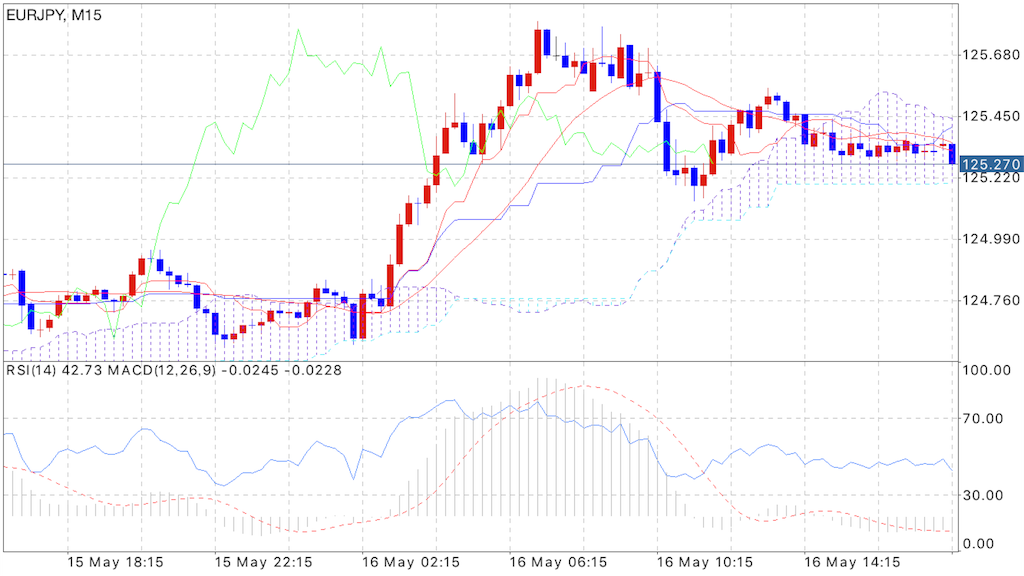Viewport: 1024px width, 576px height.
Task: Click the 16 May 14:15 time label
Action: 852,562
